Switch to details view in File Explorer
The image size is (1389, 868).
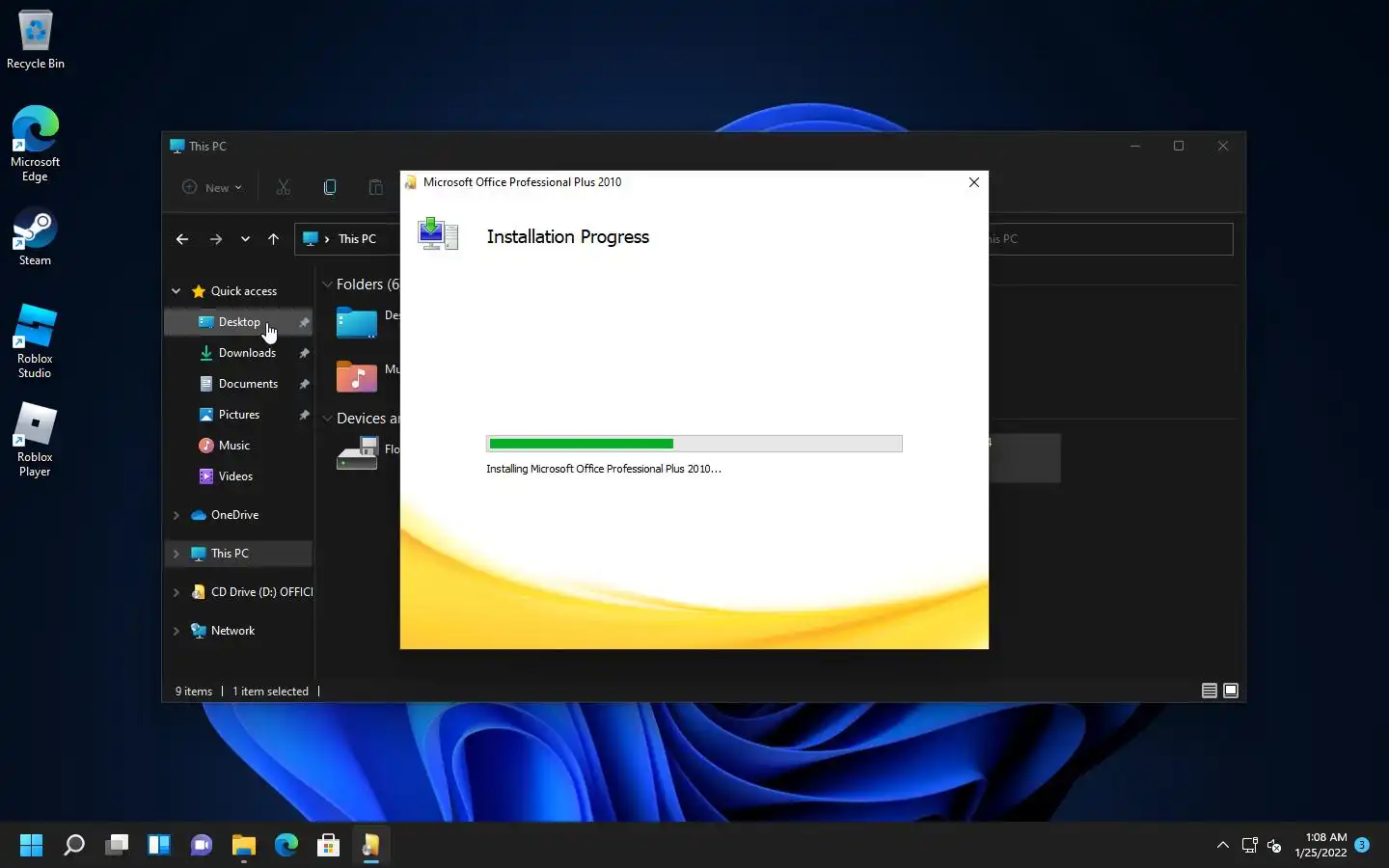pyautogui.click(x=1209, y=691)
